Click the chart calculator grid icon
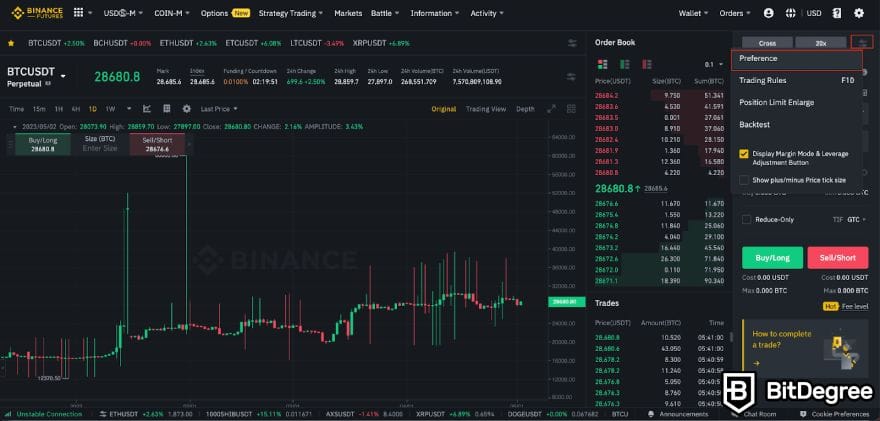Screen dimensions: 880x421 167,108
